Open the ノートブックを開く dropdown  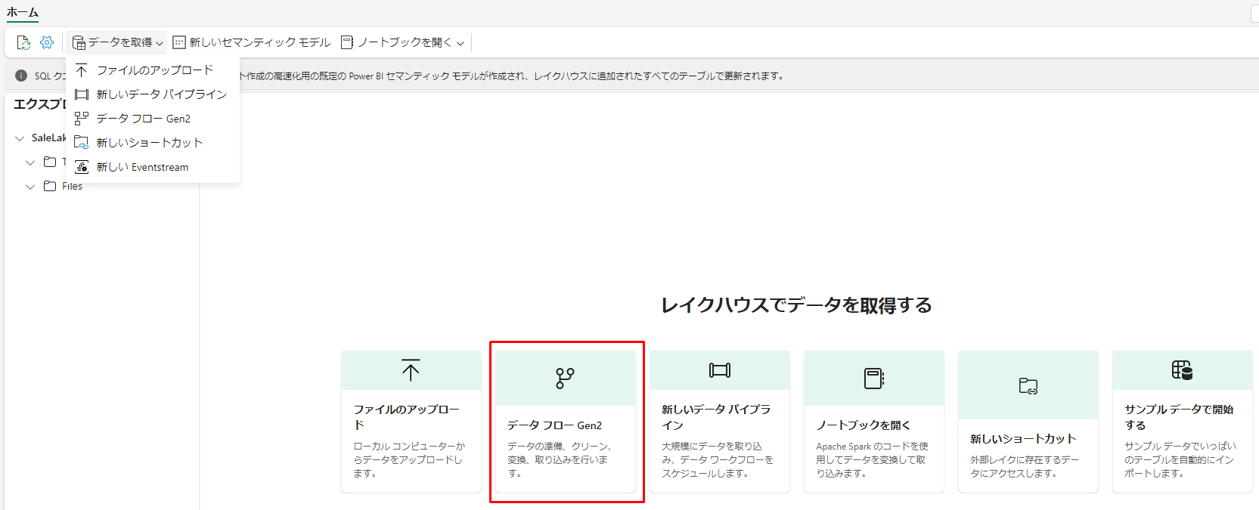(403, 42)
